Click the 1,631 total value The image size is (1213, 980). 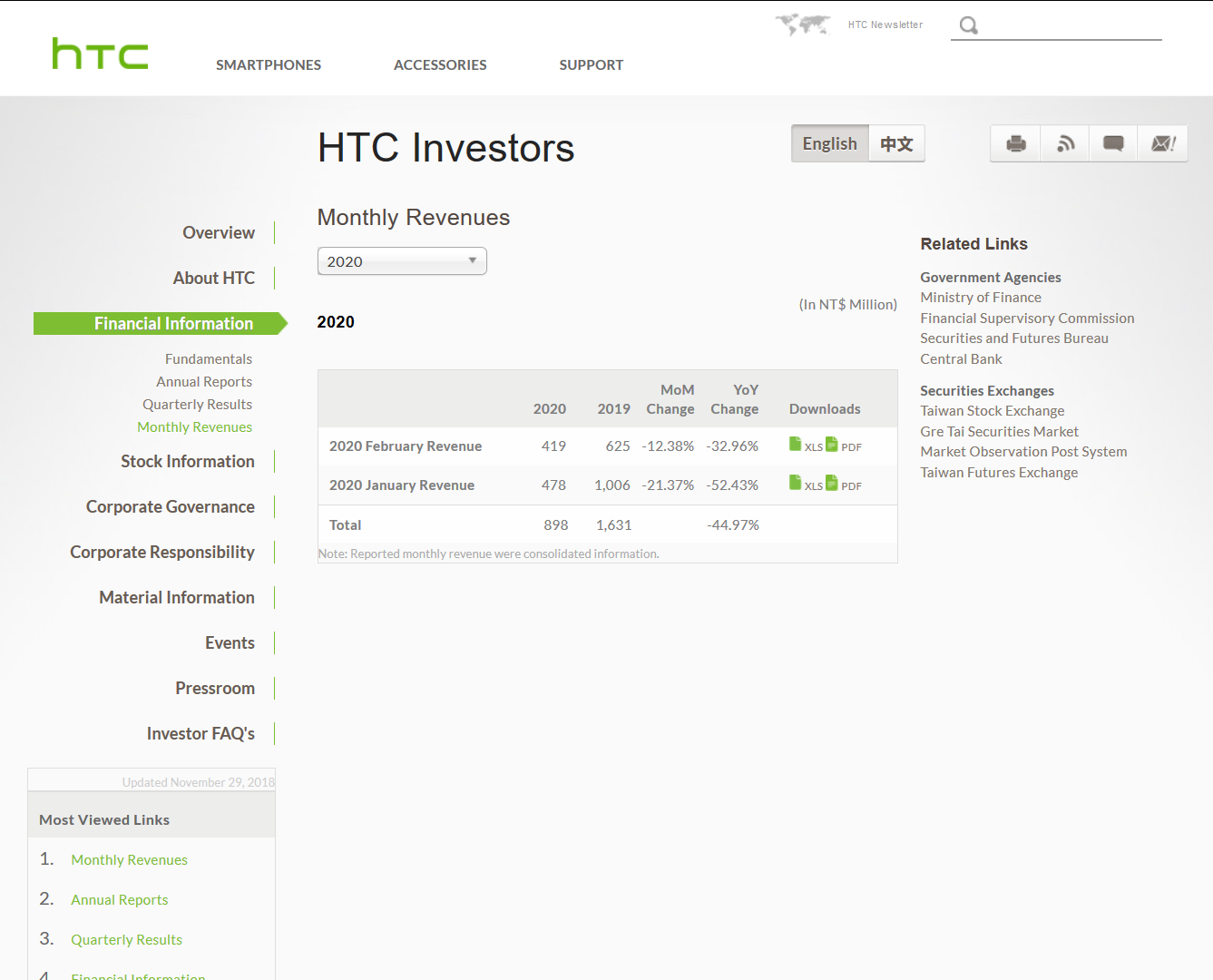click(x=613, y=525)
